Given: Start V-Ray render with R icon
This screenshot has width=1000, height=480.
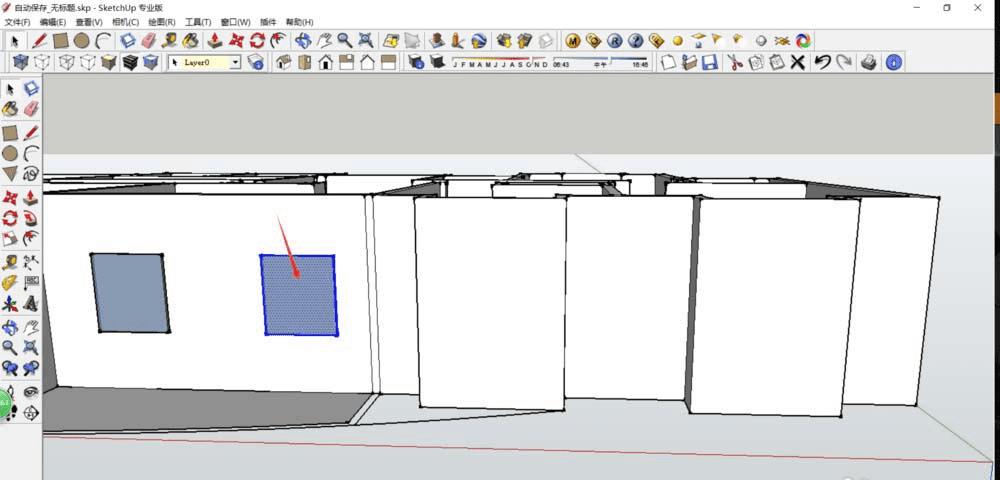Looking at the screenshot, I should (x=614, y=41).
